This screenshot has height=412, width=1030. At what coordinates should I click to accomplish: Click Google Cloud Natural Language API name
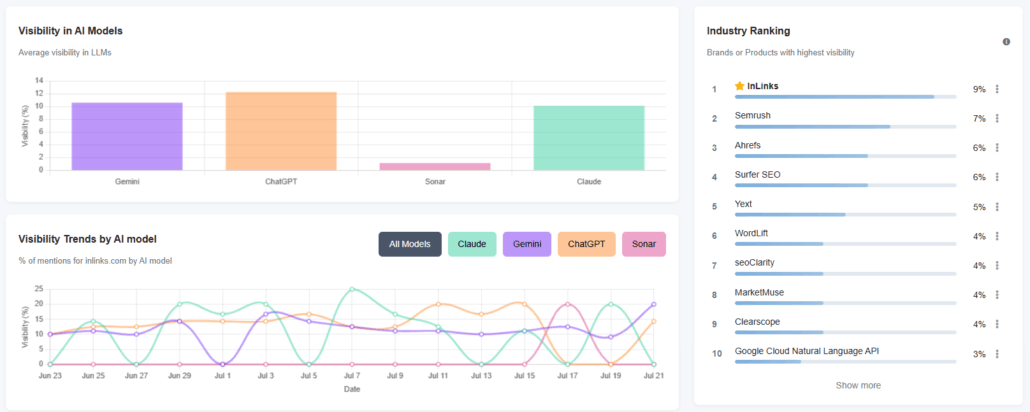pos(807,351)
